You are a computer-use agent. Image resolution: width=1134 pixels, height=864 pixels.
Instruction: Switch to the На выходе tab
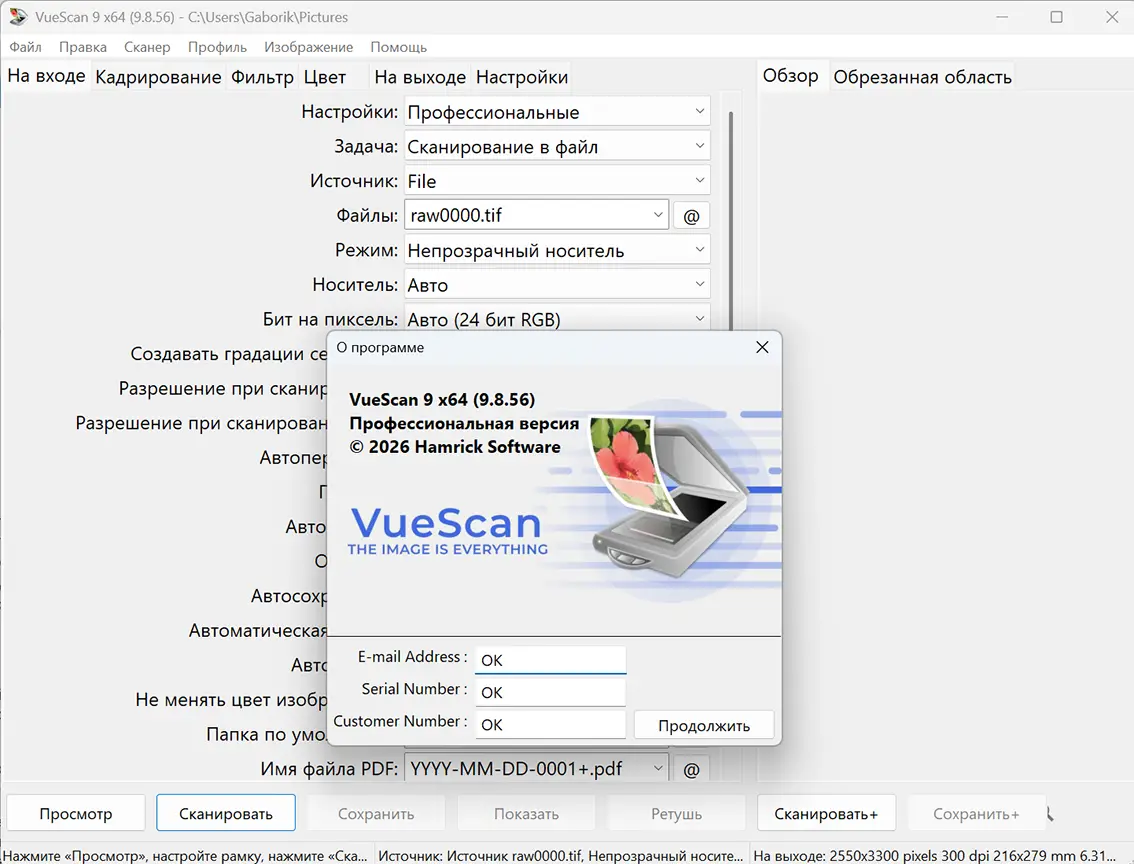[420, 77]
